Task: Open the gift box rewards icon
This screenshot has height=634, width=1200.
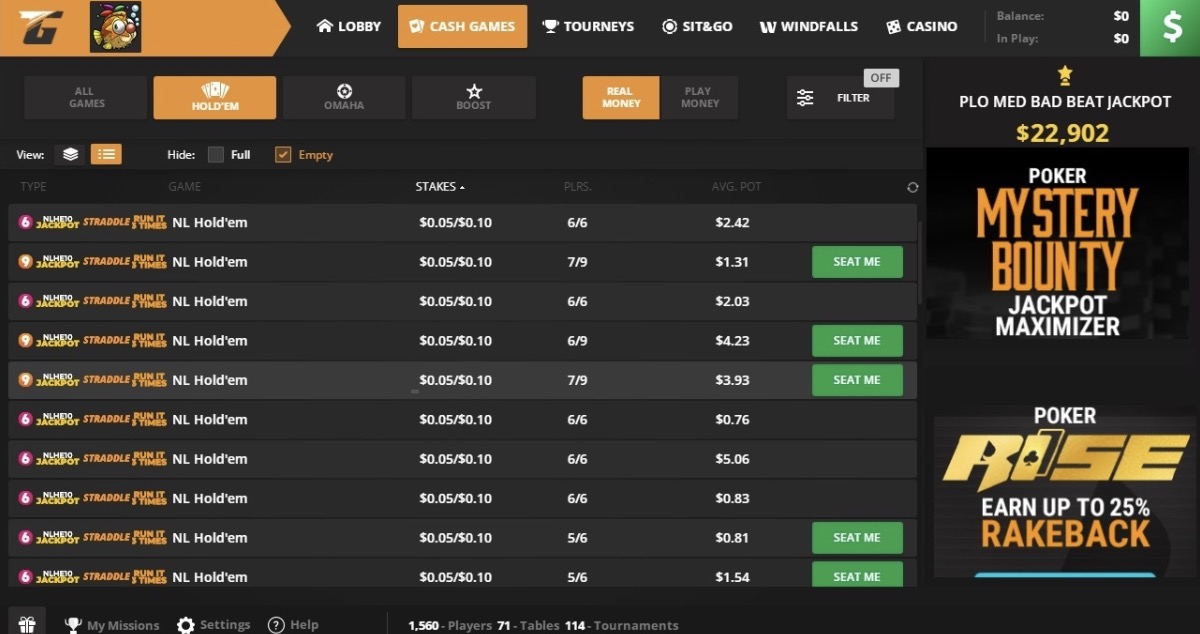Action: point(27,624)
